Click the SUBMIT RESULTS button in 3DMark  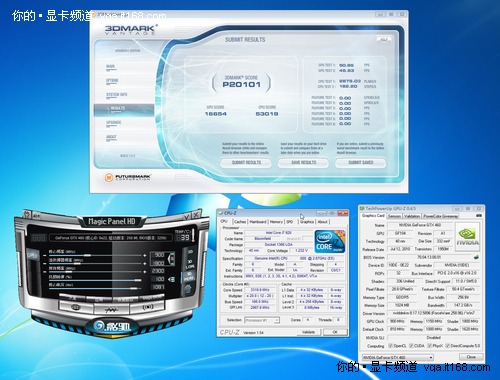tap(246, 163)
